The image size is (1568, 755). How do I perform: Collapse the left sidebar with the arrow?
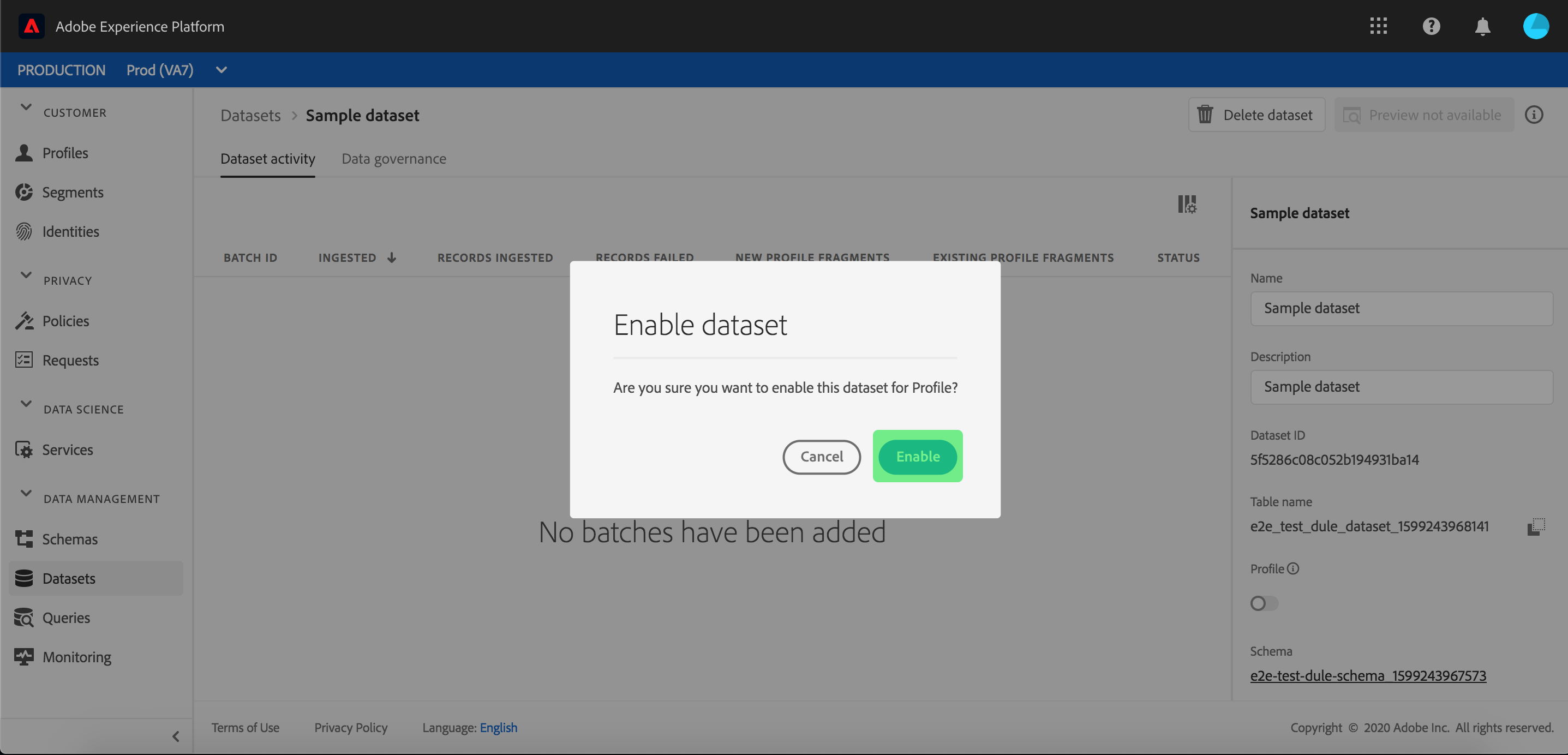[175, 736]
